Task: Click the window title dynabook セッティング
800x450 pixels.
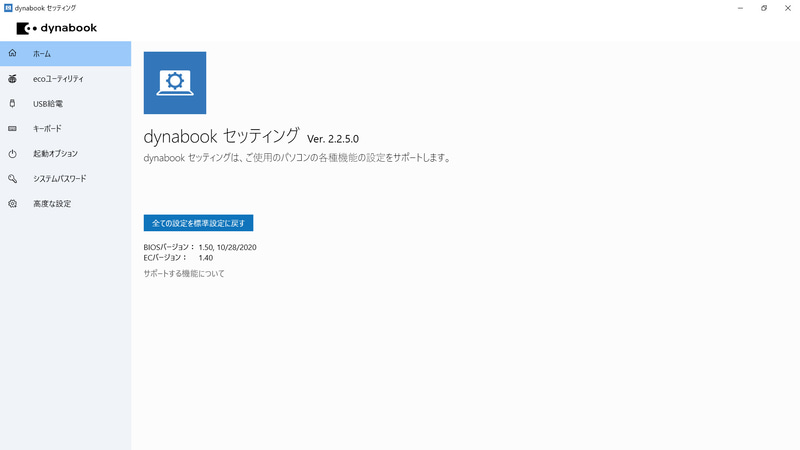Action: [x=45, y=8]
